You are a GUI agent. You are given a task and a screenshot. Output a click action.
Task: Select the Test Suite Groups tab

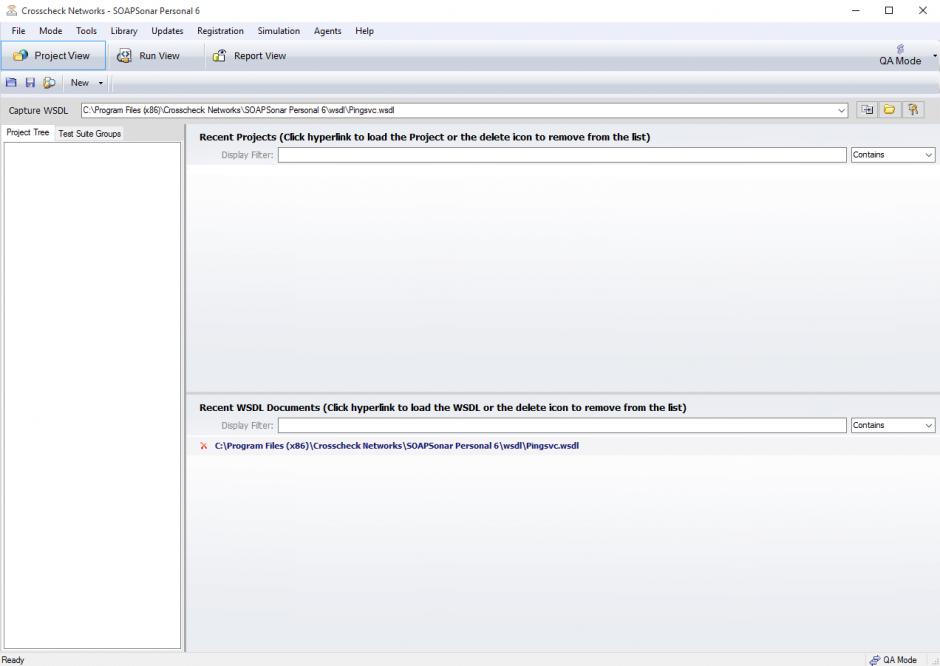[89, 134]
